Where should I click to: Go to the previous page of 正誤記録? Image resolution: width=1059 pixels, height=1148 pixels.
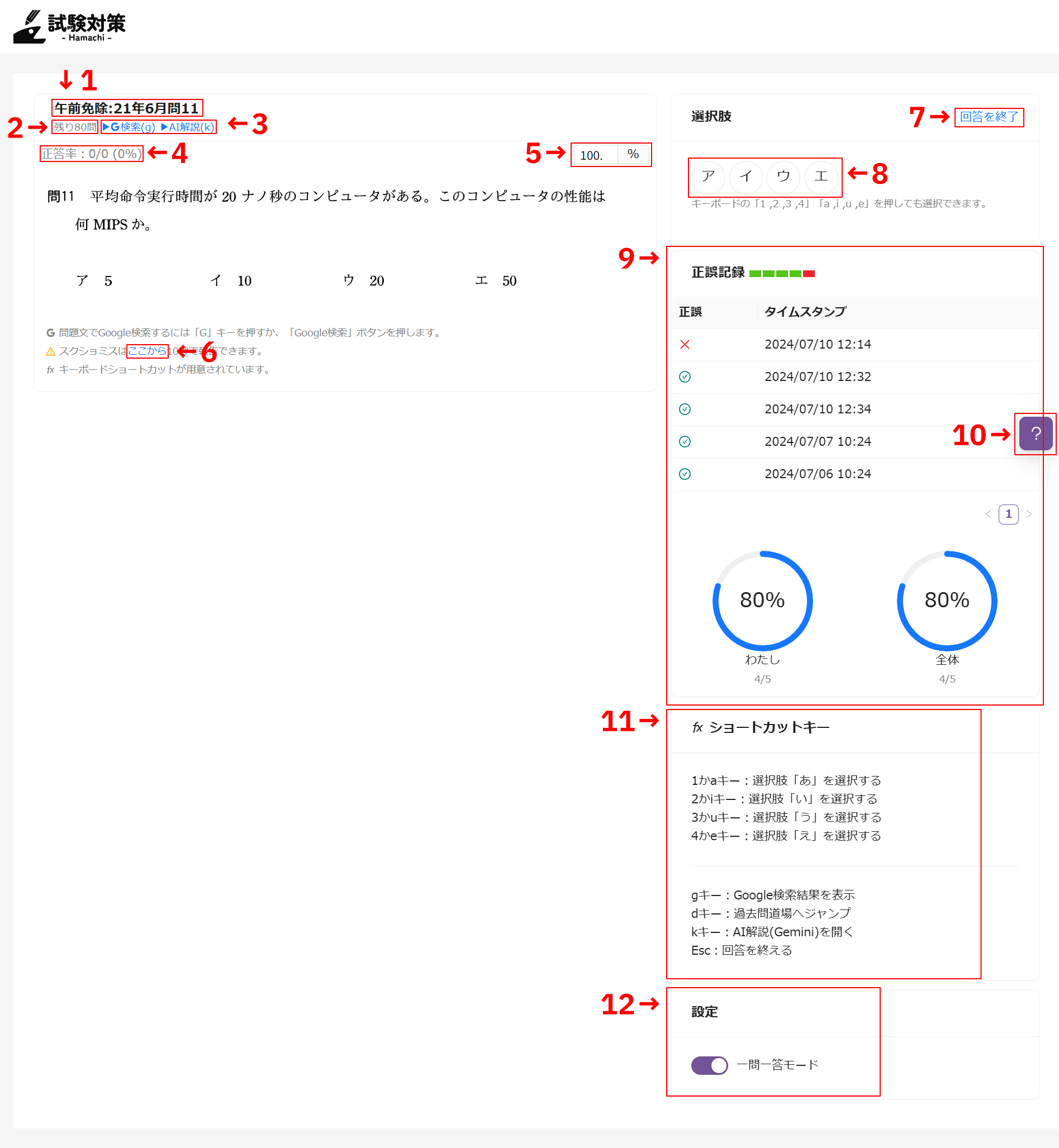988,514
